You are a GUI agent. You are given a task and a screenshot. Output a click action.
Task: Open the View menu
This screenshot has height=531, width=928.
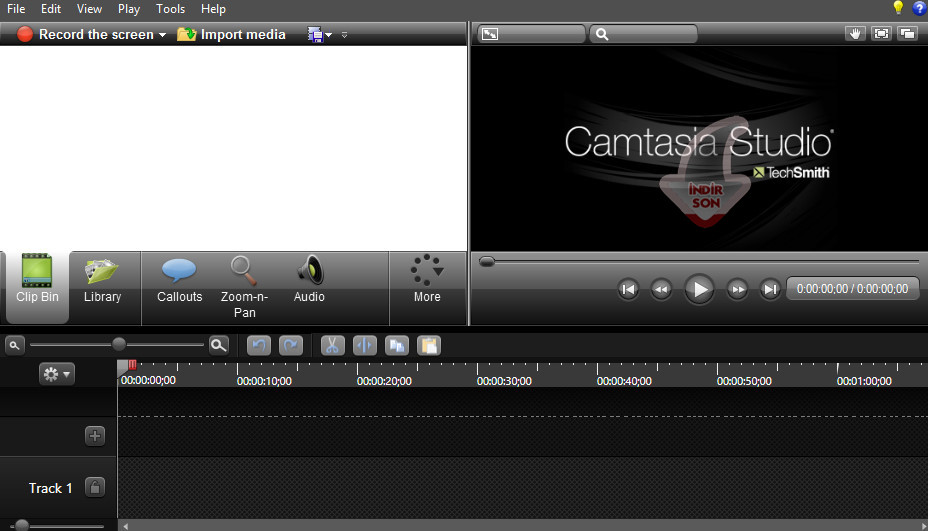coord(89,9)
